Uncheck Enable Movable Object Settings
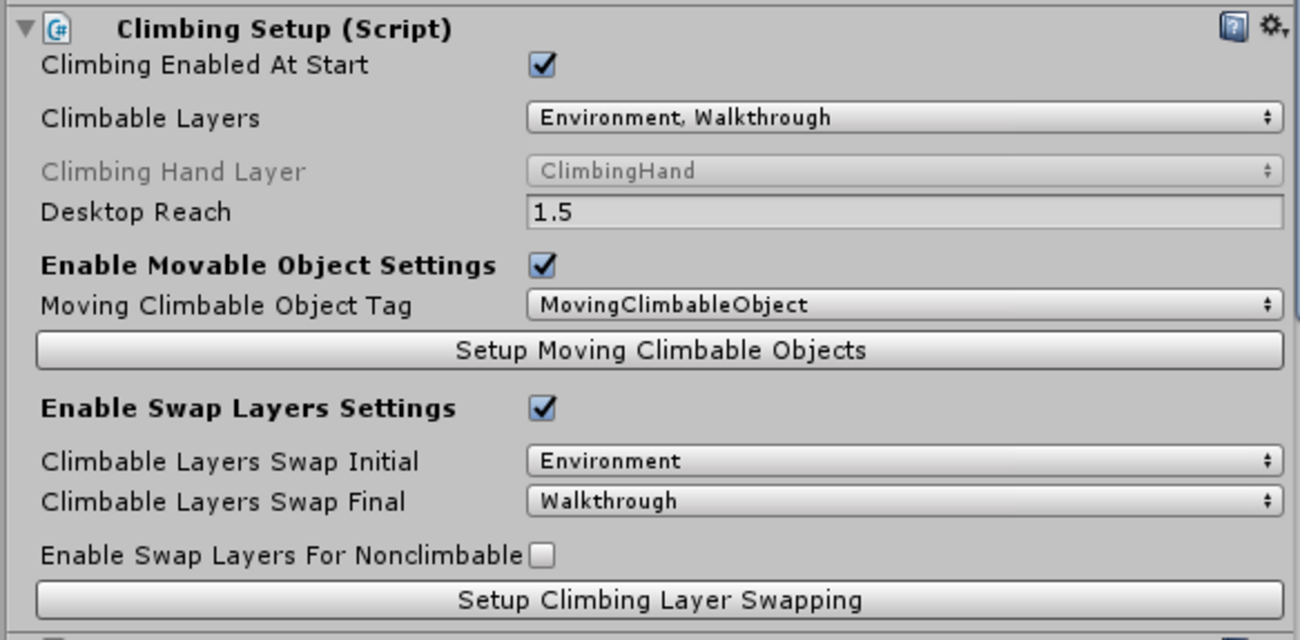This screenshot has width=1300, height=640. point(543,265)
